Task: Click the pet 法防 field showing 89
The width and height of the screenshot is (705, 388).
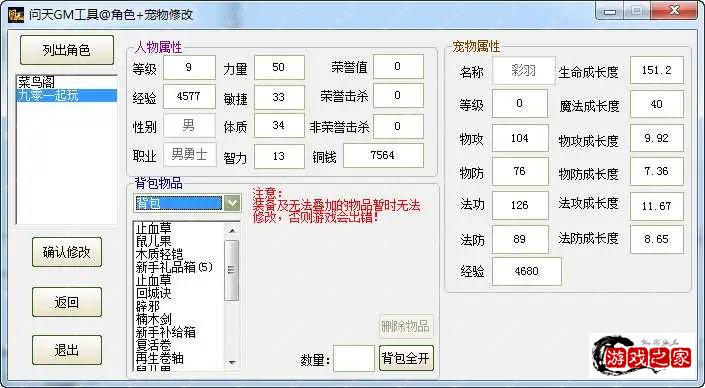Action: click(x=520, y=240)
